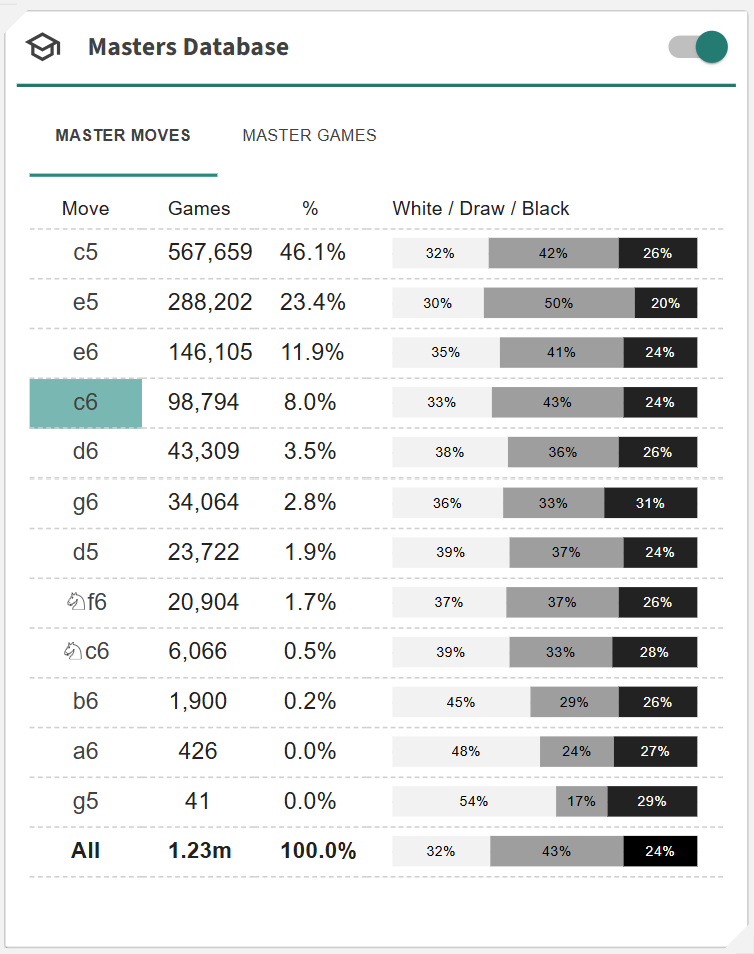Switch to the Master Games tab
Screen dimensions: 754x954
[x=309, y=135]
